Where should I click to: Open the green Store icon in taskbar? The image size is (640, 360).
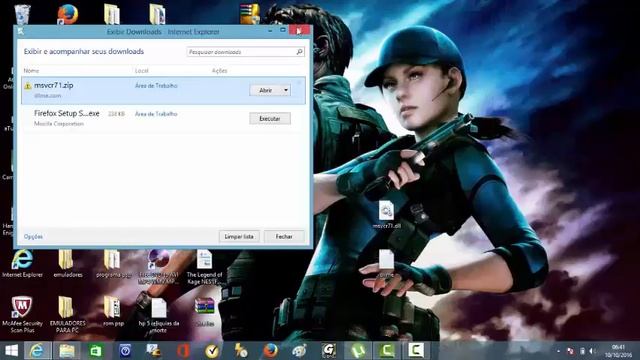96,351
